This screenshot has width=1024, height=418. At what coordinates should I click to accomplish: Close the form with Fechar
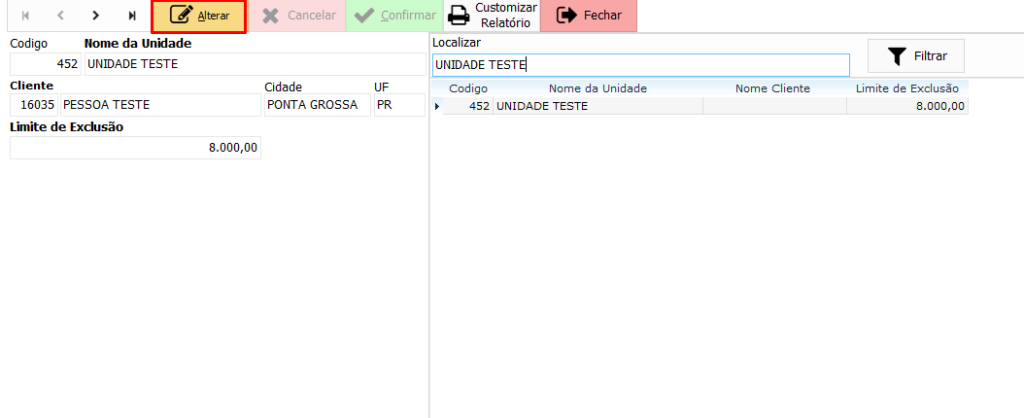[588, 16]
